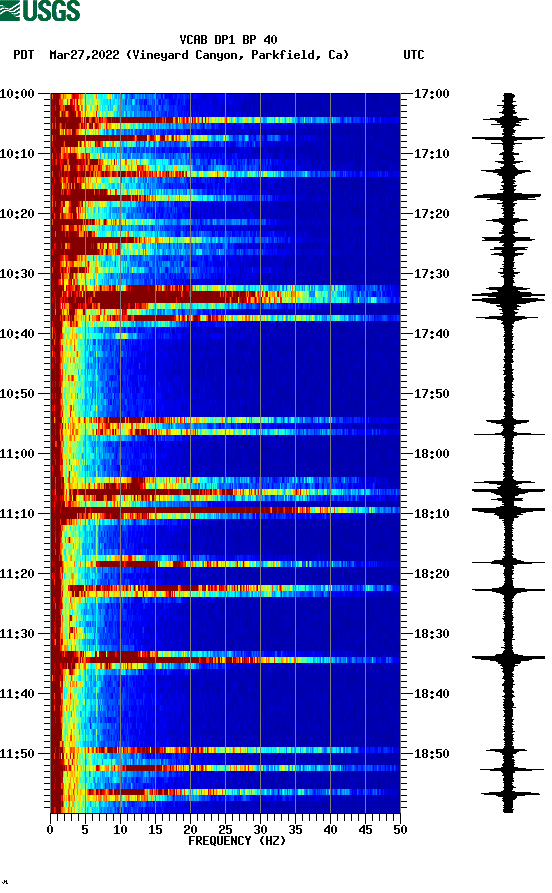This screenshot has height=893, width=552.
Task: Click the "18:50" UTC time label
Action: 432,753
